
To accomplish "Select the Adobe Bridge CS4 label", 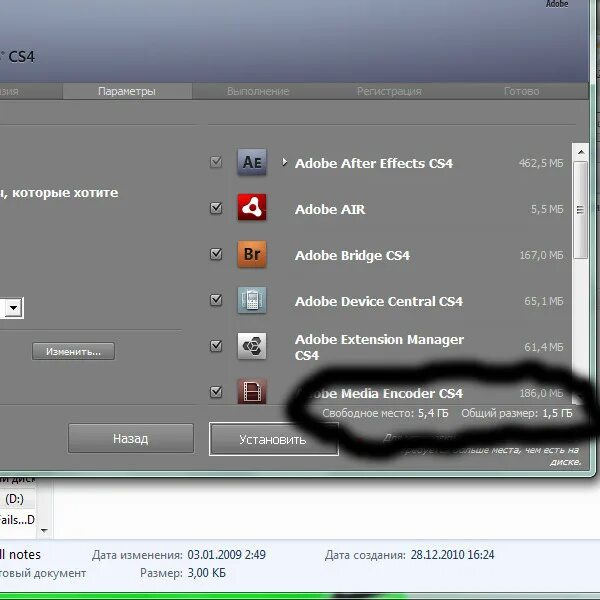I will [x=352, y=255].
